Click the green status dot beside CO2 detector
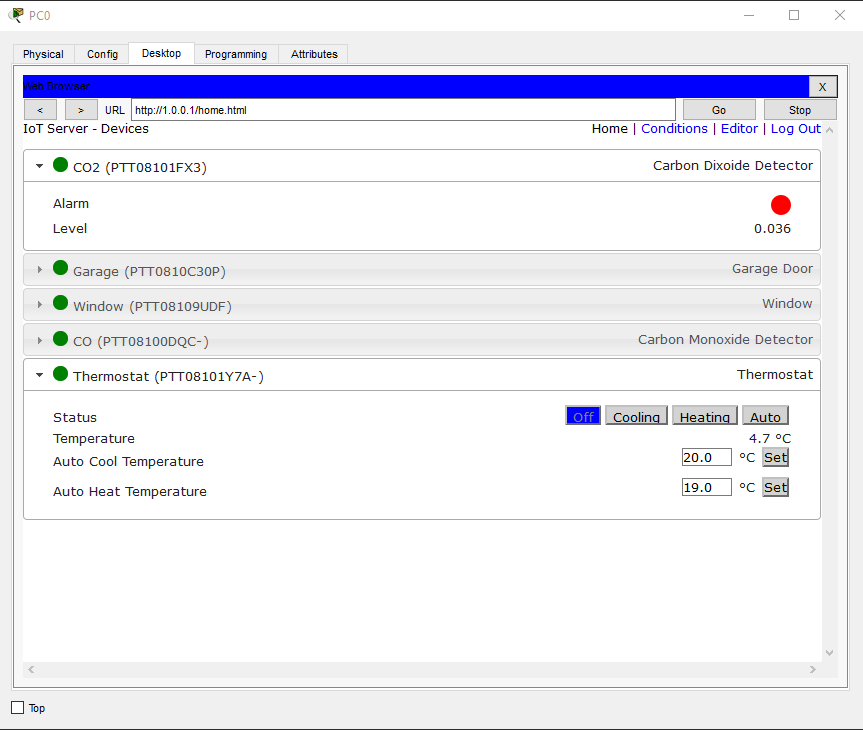This screenshot has height=730, width=863. point(59,166)
